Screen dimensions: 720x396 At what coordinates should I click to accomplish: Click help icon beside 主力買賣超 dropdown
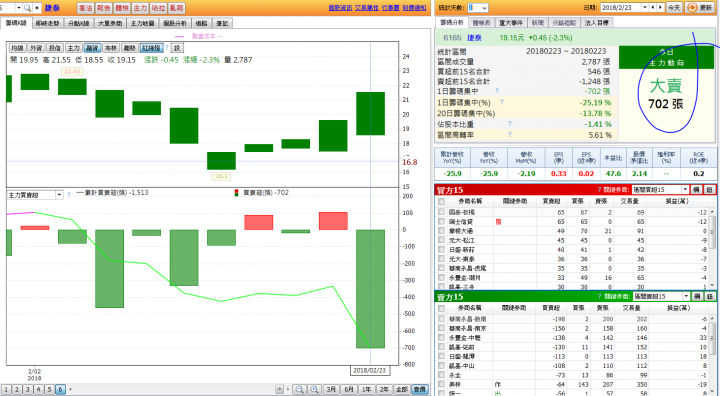(68, 195)
